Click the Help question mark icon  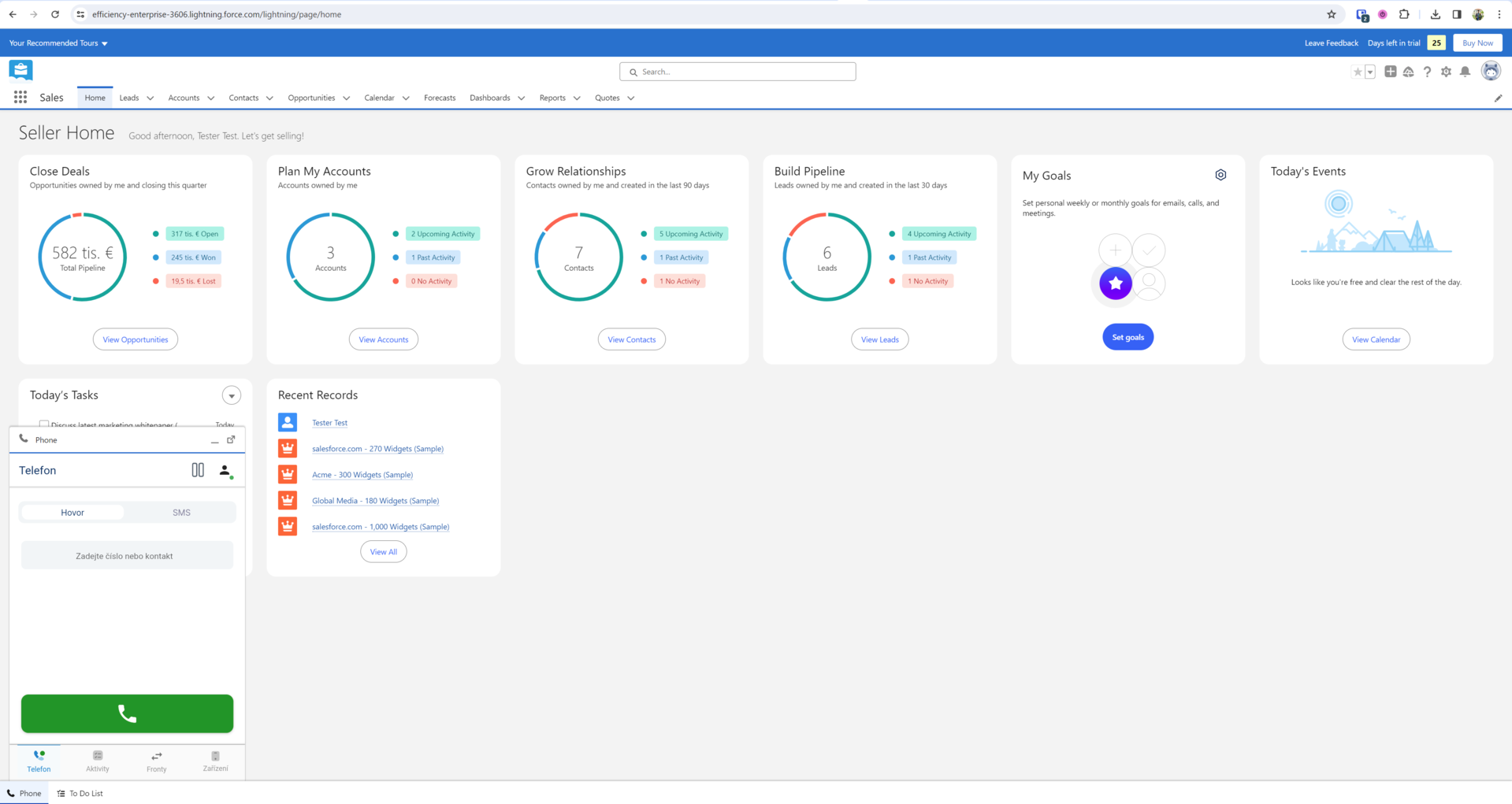click(x=1427, y=72)
